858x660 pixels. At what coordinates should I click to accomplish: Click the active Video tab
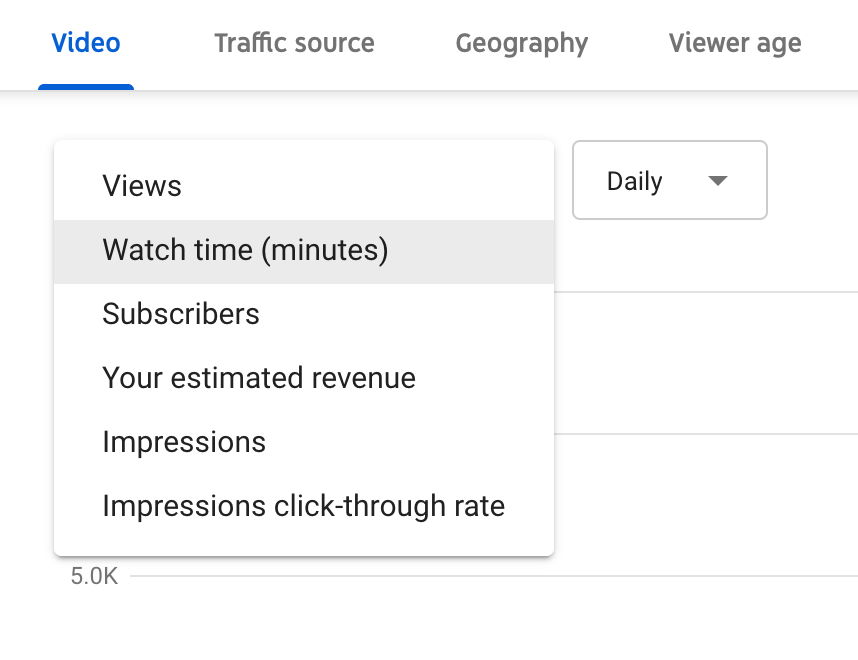tap(86, 43)
